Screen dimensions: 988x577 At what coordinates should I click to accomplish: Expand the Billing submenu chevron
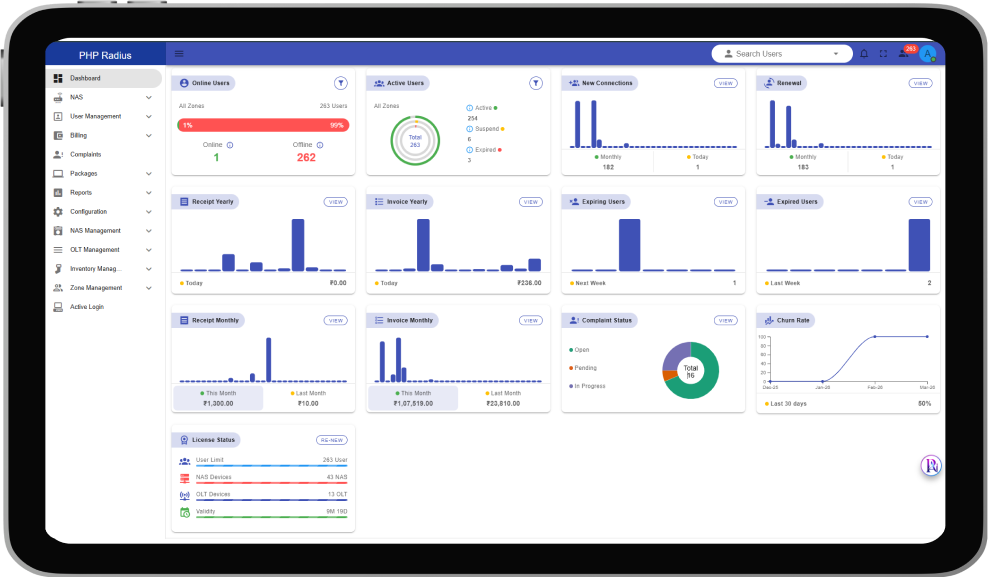pos(149,135)
